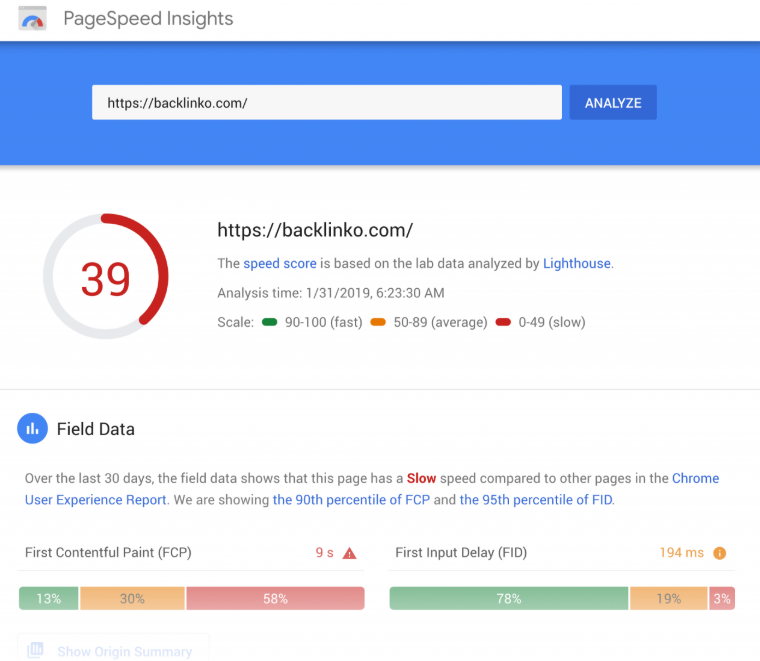Click the orange info icon next to 194 ms
This screenshot has height=661, width=760.
click(719, 553)
